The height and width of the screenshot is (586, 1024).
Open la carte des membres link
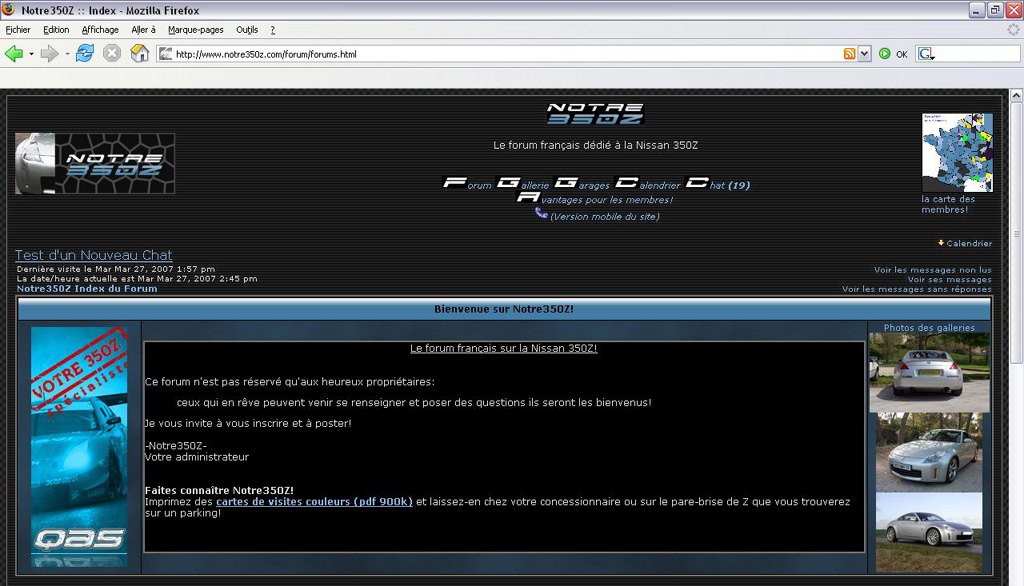[x=948, y=204]
